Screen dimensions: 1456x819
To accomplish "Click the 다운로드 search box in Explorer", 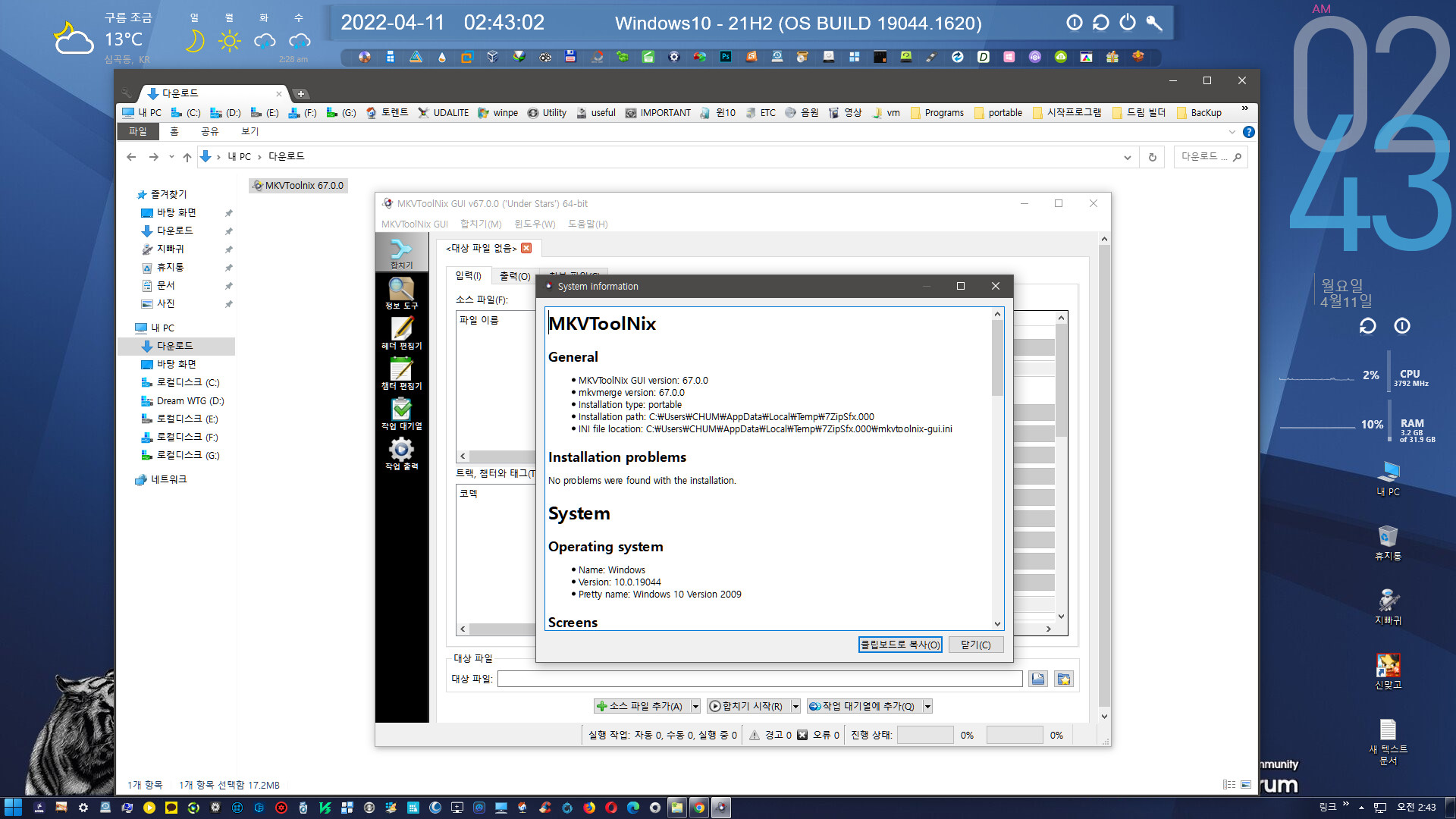I will 1210,157.
